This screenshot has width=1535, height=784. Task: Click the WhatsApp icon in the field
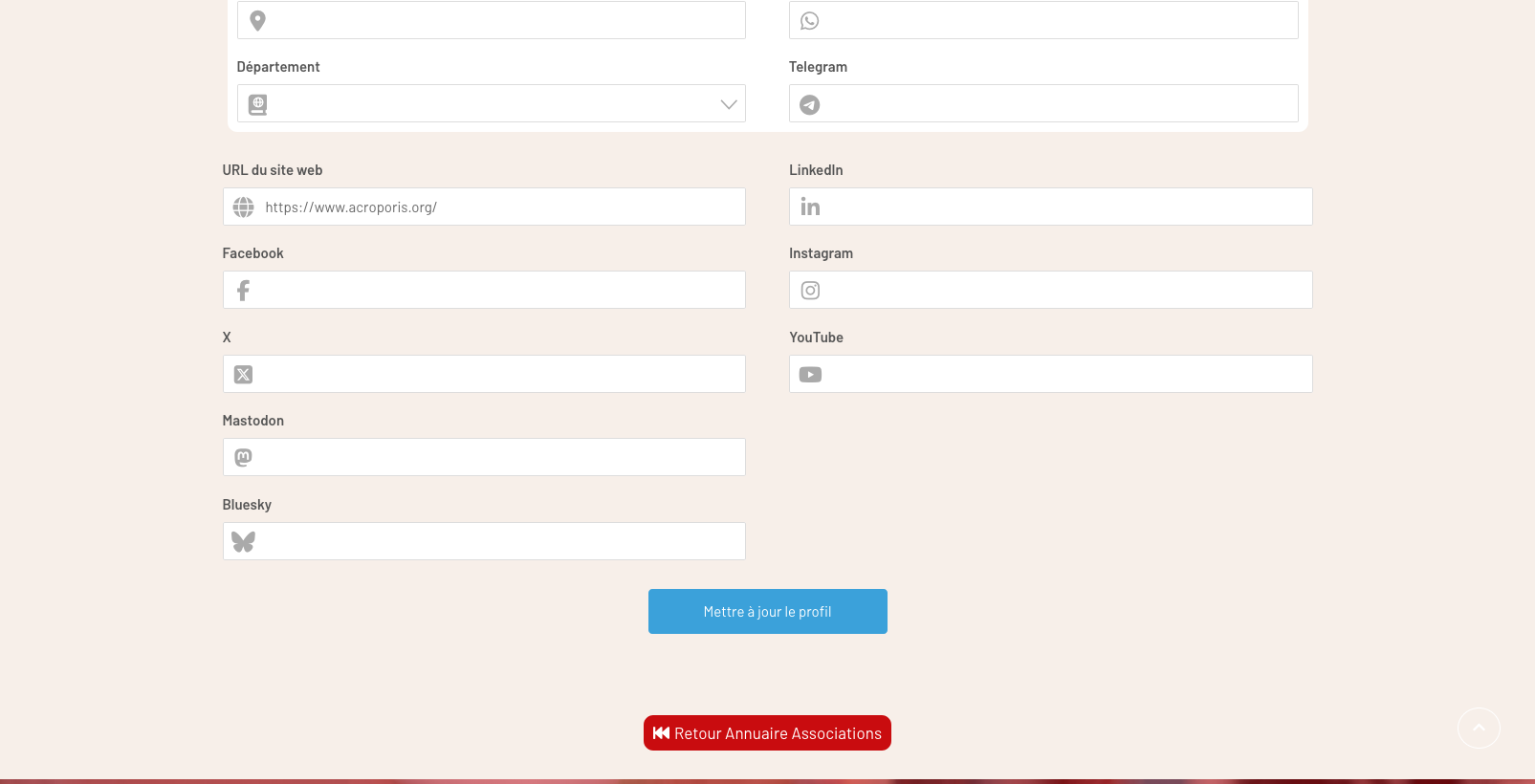[810, 20]
